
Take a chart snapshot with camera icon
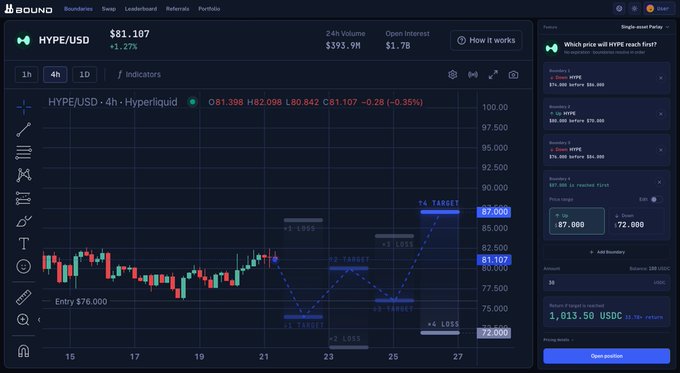[513, 75]
